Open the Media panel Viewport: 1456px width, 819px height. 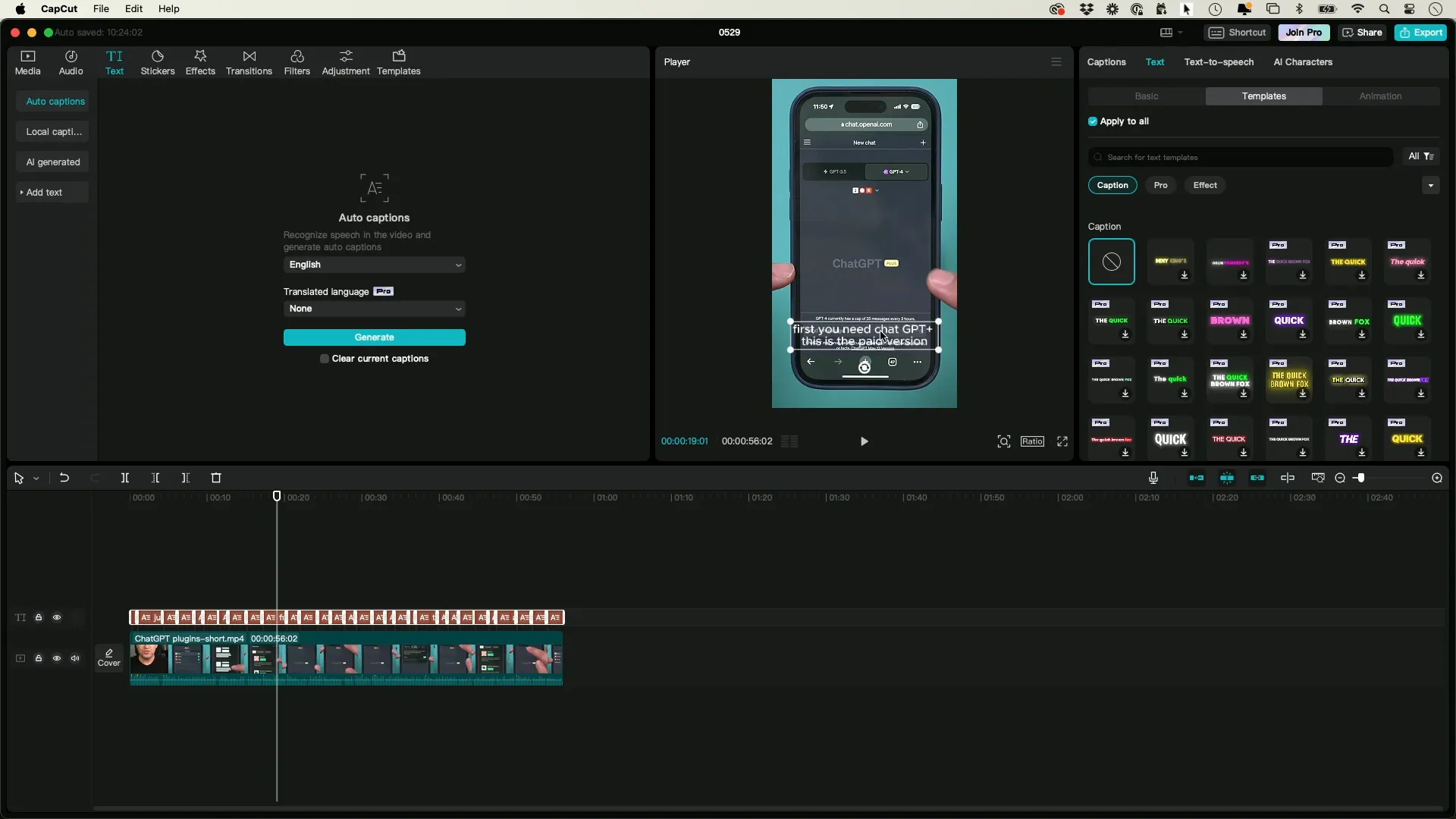click(27, 62)
